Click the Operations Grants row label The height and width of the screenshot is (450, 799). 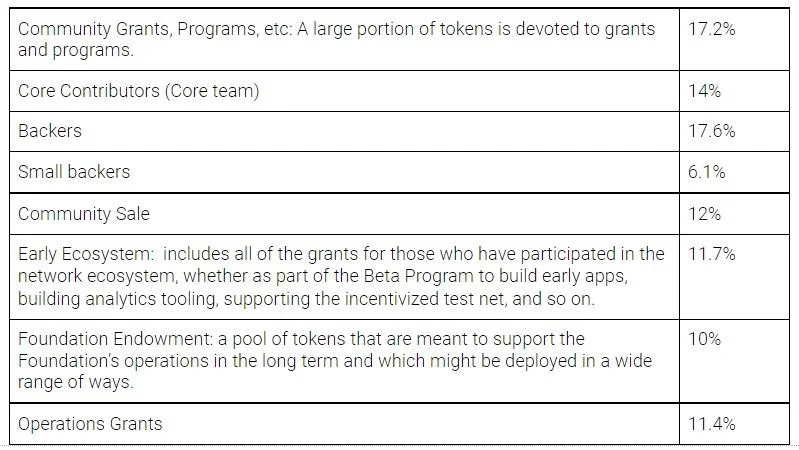coord(90,424)
